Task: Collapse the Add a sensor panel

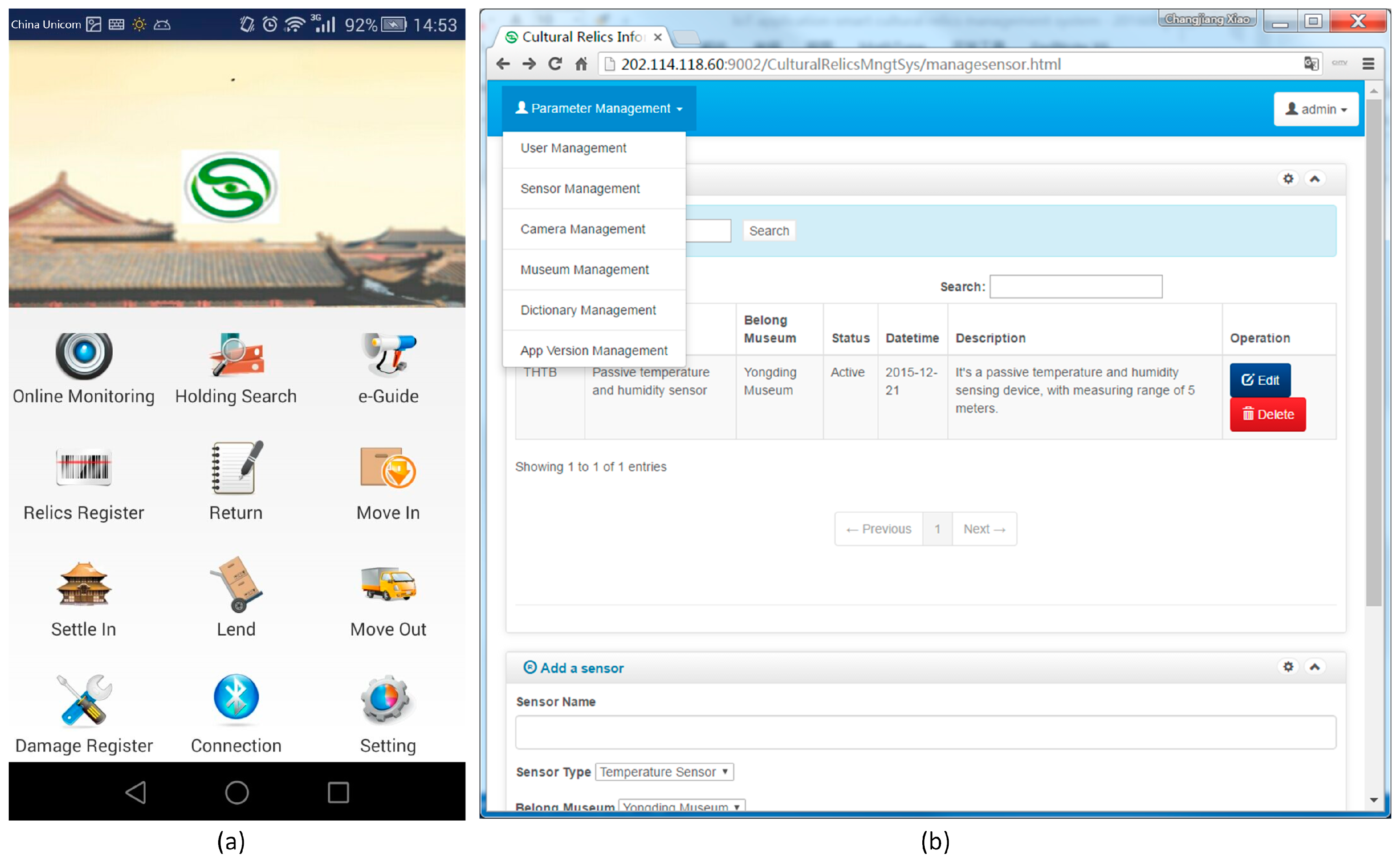Action: pyautogui.click(x=1315, y=667)
